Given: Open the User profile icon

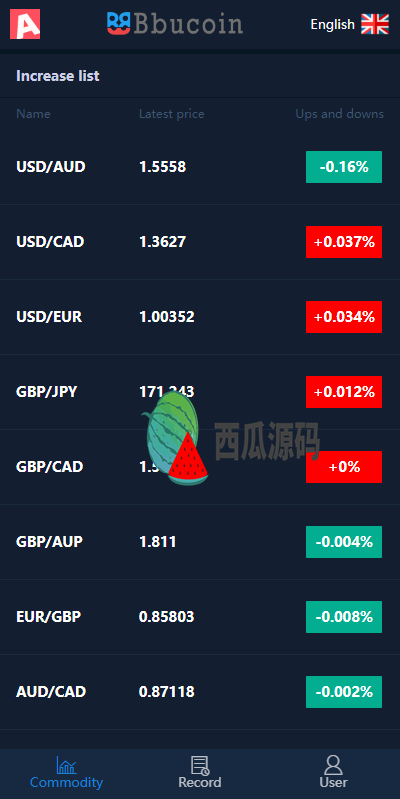Looking at the screenshot, I should 333,765.
